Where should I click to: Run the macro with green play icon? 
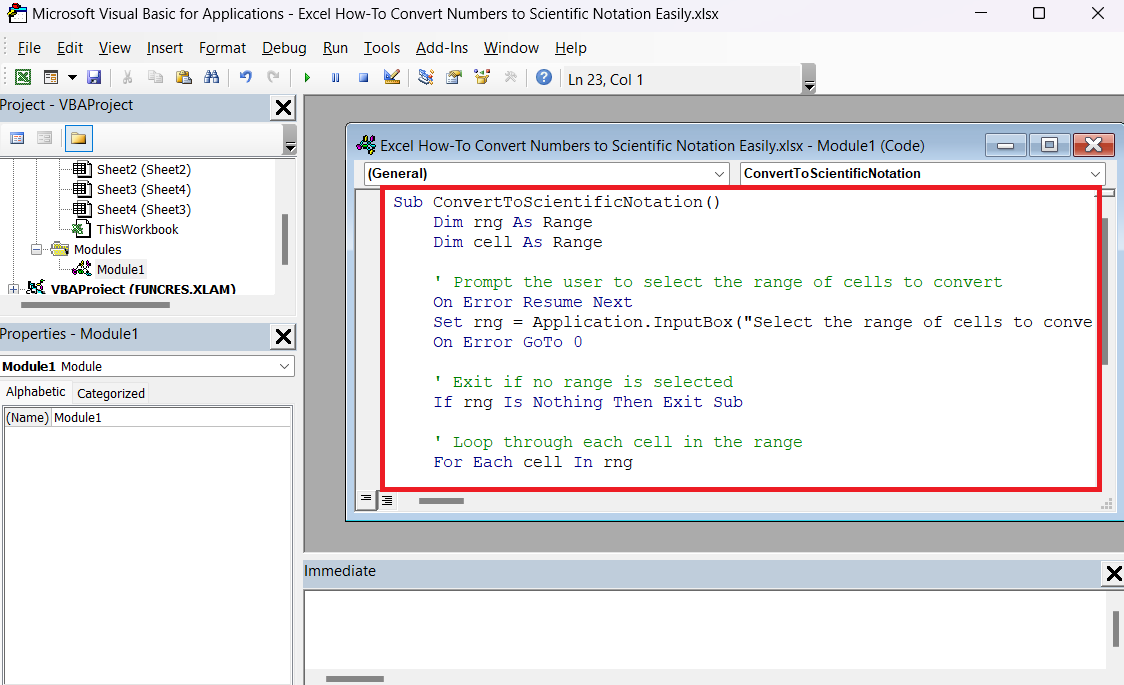tap(308, 77)
